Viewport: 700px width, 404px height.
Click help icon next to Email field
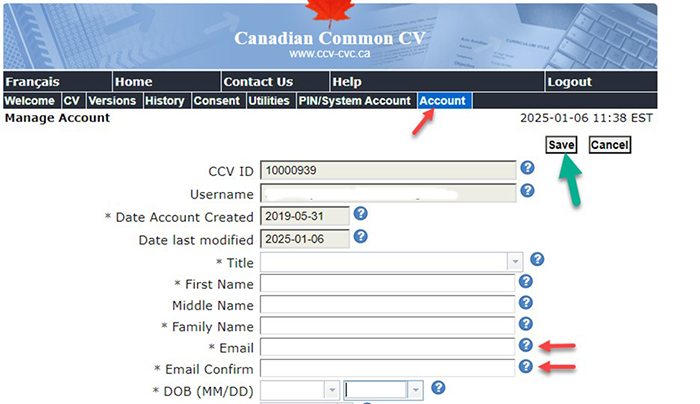tap(527, 345)
